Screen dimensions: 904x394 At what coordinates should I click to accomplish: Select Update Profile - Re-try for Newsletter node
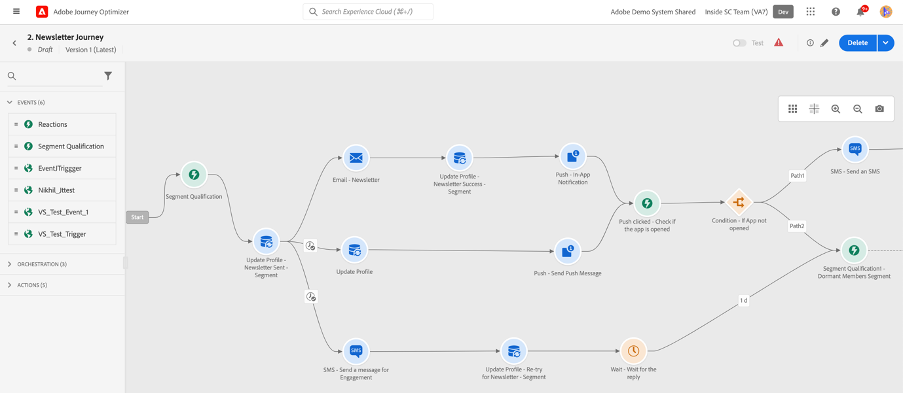tap(513, 351)
